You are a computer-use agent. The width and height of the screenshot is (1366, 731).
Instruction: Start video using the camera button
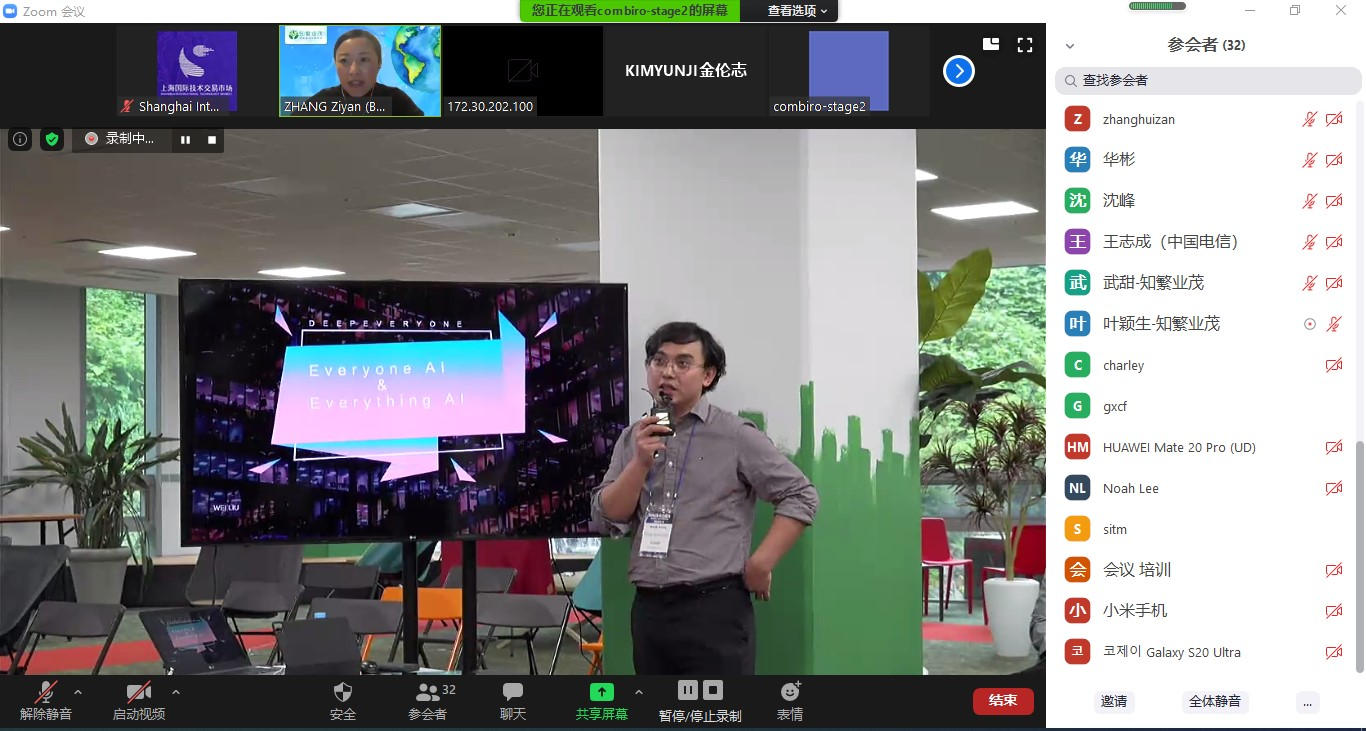(138, 692)
